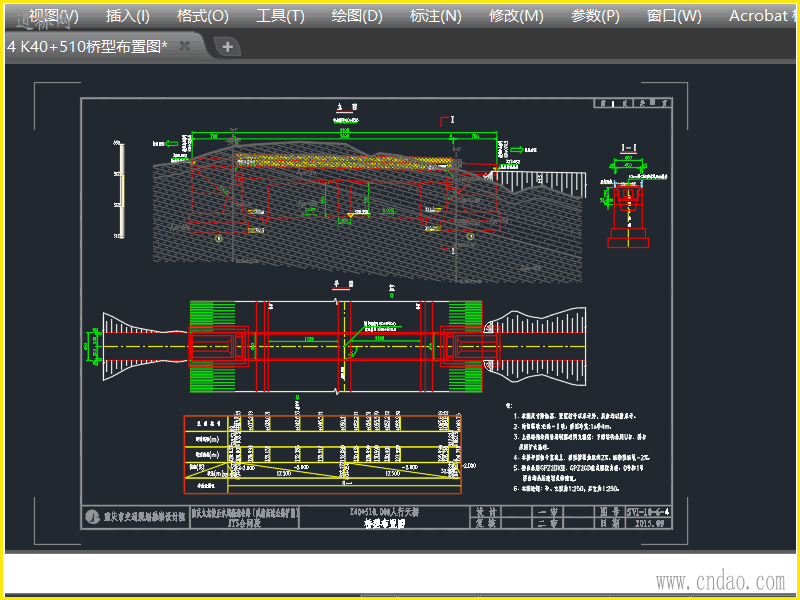Screen dimensions: 800x600
Task: Open the 格式(O) menu
Action: [x=202, y=16]
